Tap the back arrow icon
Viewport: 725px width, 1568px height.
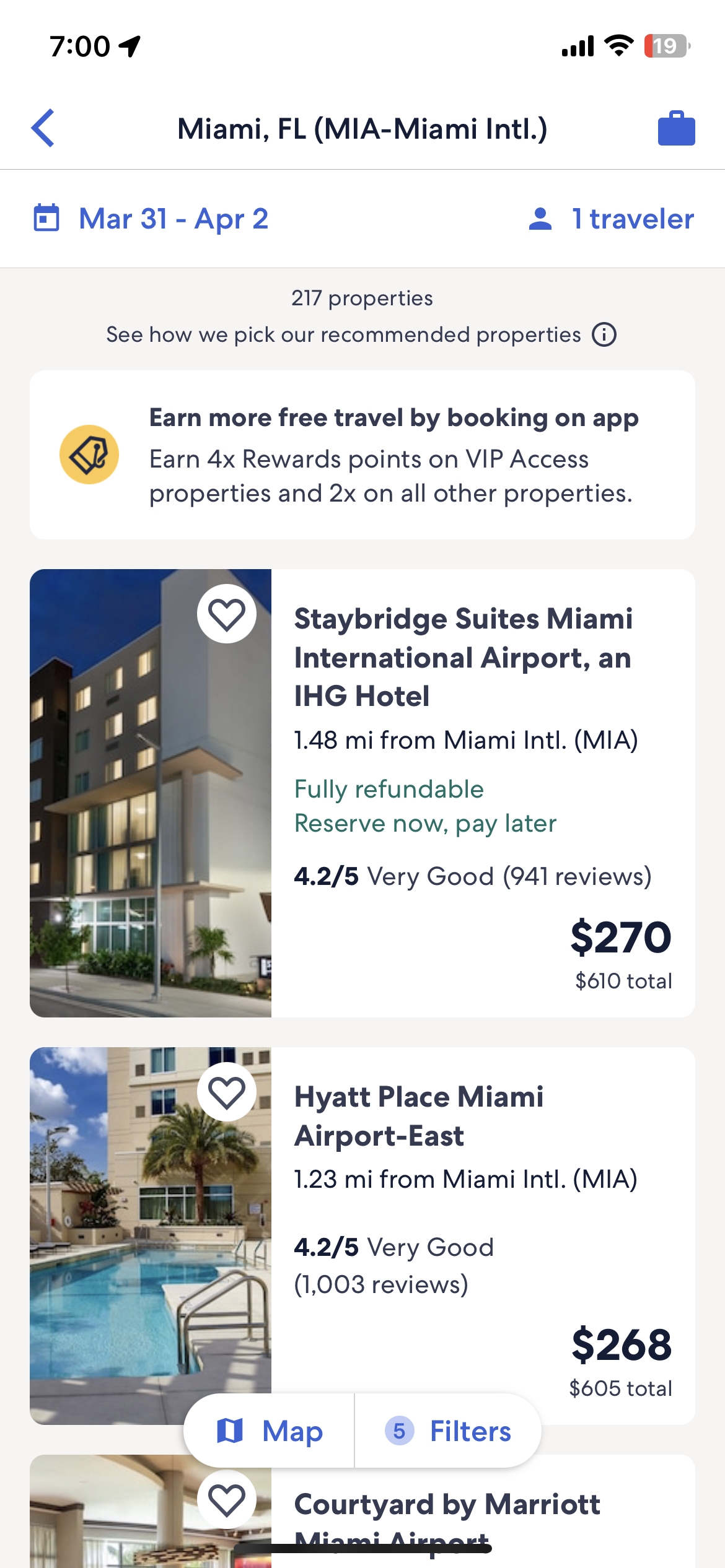tap(43, 128)
